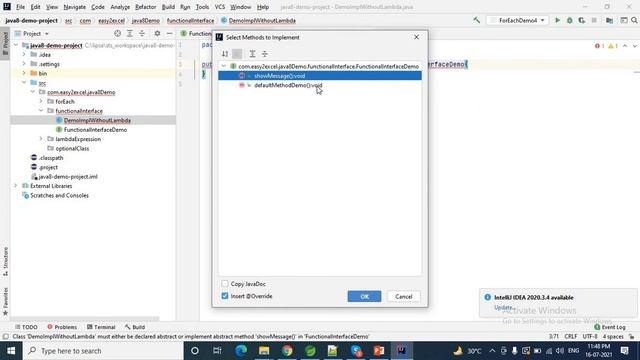
Task: Click the CRLF line separator indicator
Action: [x=571, y=336]
